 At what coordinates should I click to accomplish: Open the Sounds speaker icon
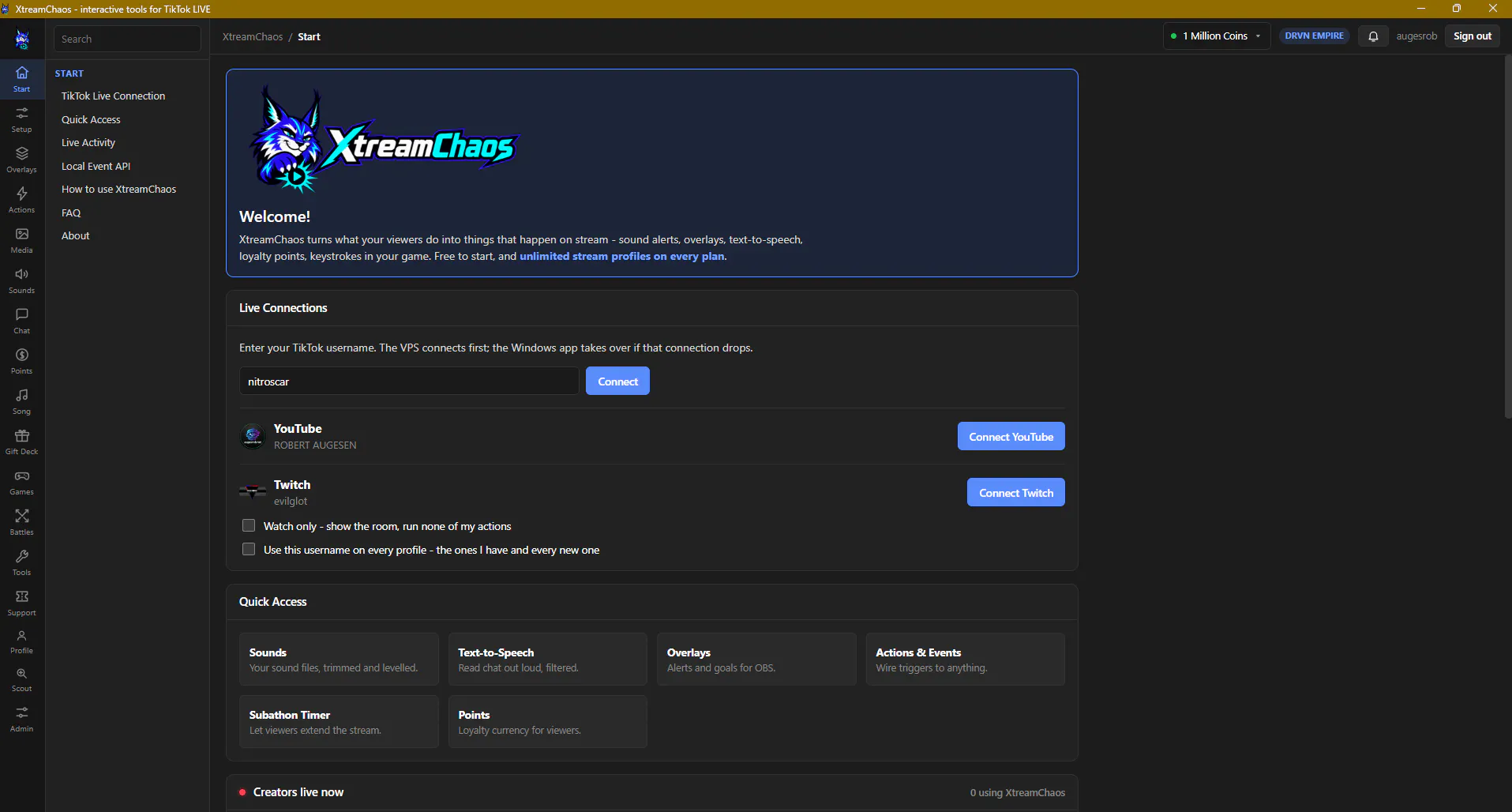[22, 280]
